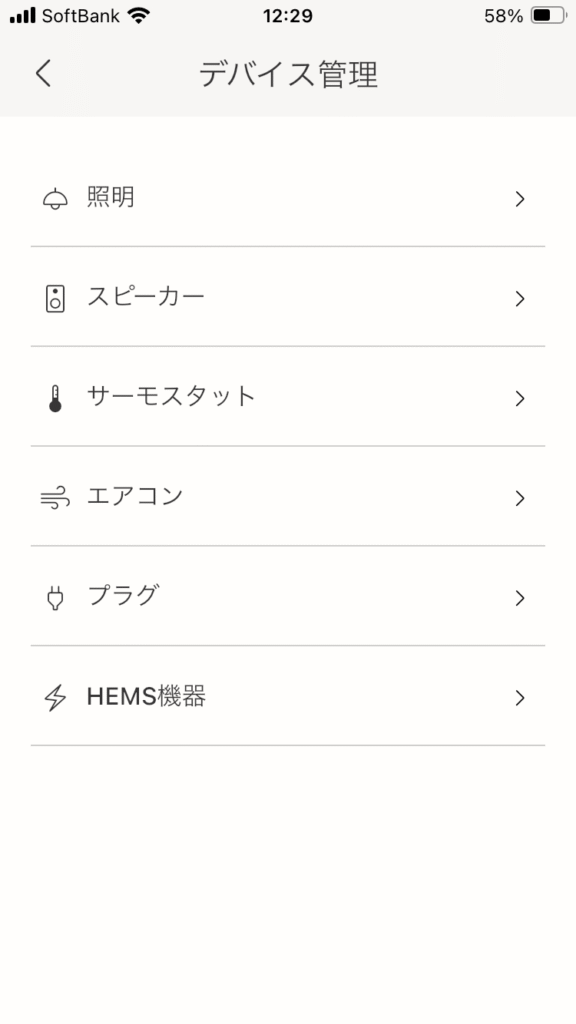Viewport: 576px width, 1024px height.
Task: Expand 照明 using its right chevron
Action: pos(520,199)
